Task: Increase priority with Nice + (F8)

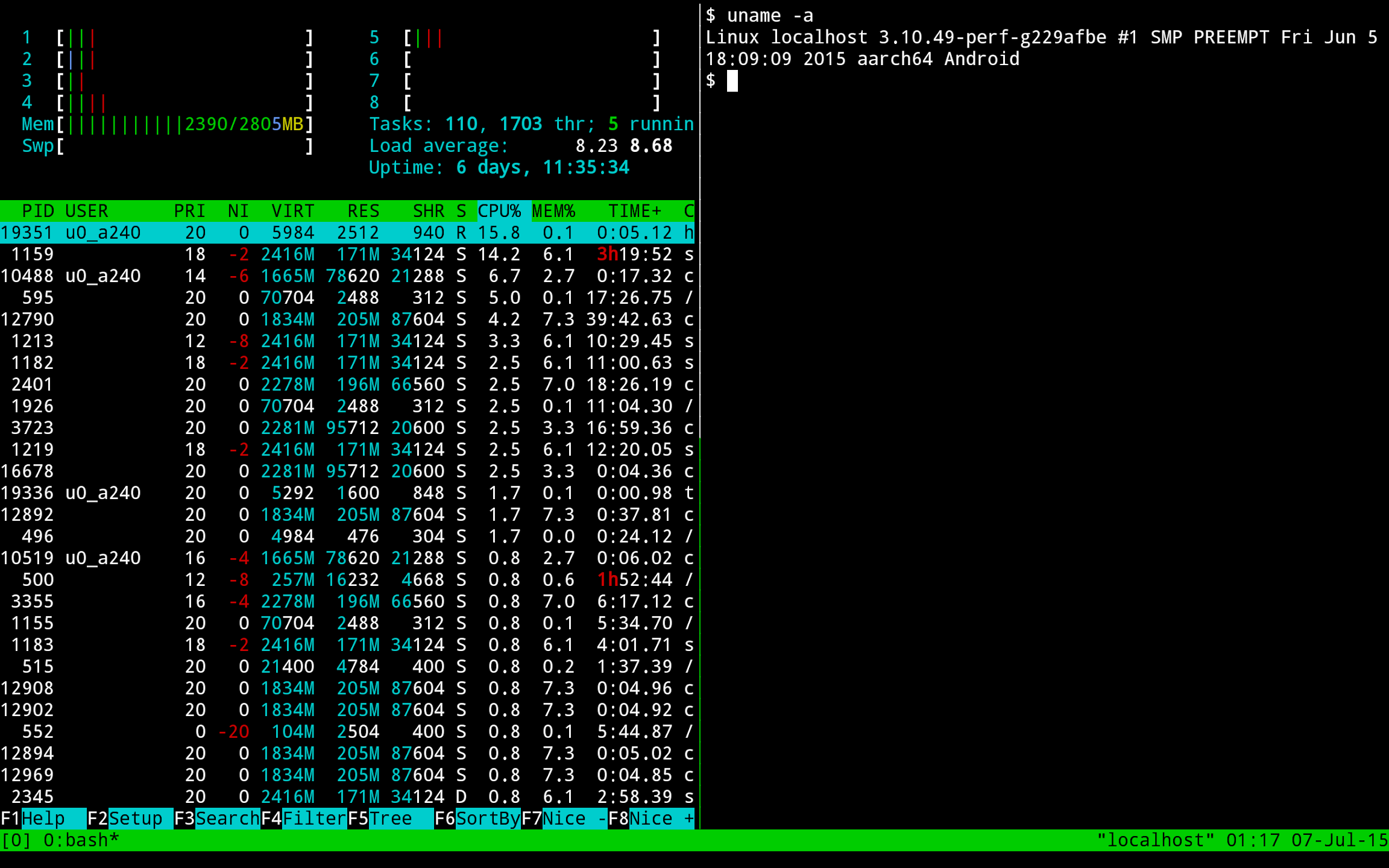Action: click(x=660, y=818)
